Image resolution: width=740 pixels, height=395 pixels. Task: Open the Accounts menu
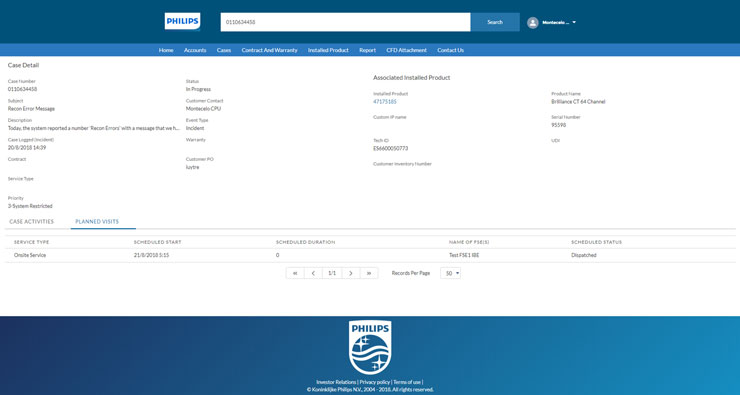point(195,50)
